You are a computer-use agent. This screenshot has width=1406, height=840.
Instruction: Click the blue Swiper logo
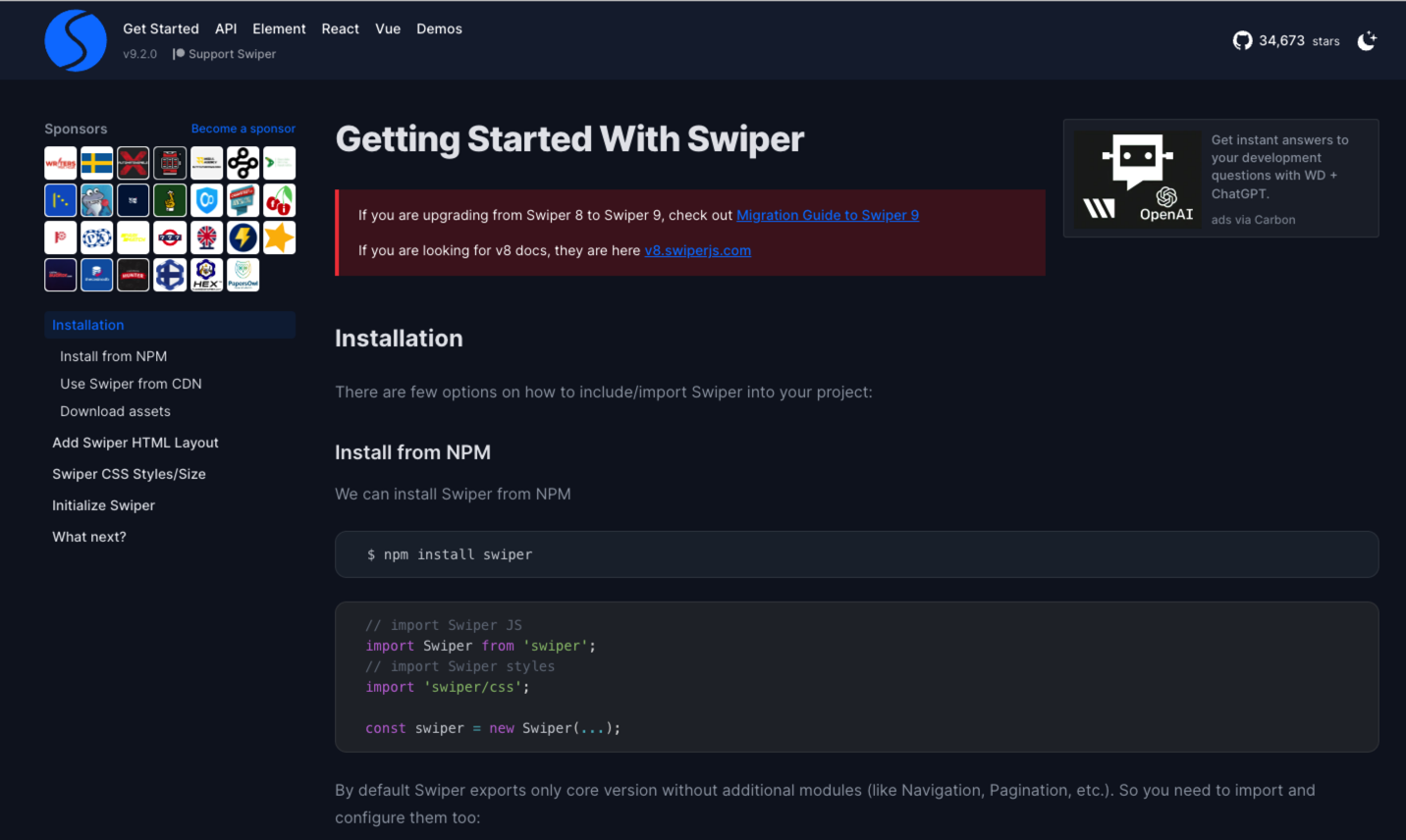coord(76,41)
